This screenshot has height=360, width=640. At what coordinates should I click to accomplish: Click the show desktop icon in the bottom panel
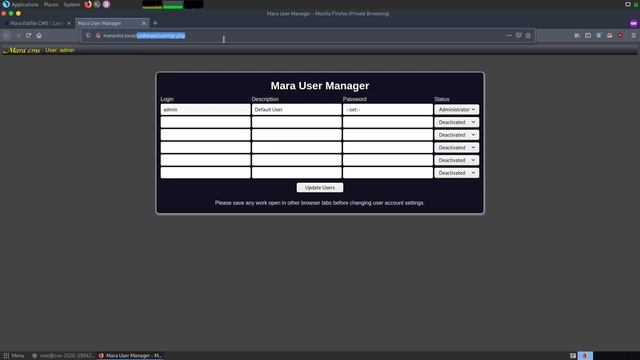pos(573,356)
